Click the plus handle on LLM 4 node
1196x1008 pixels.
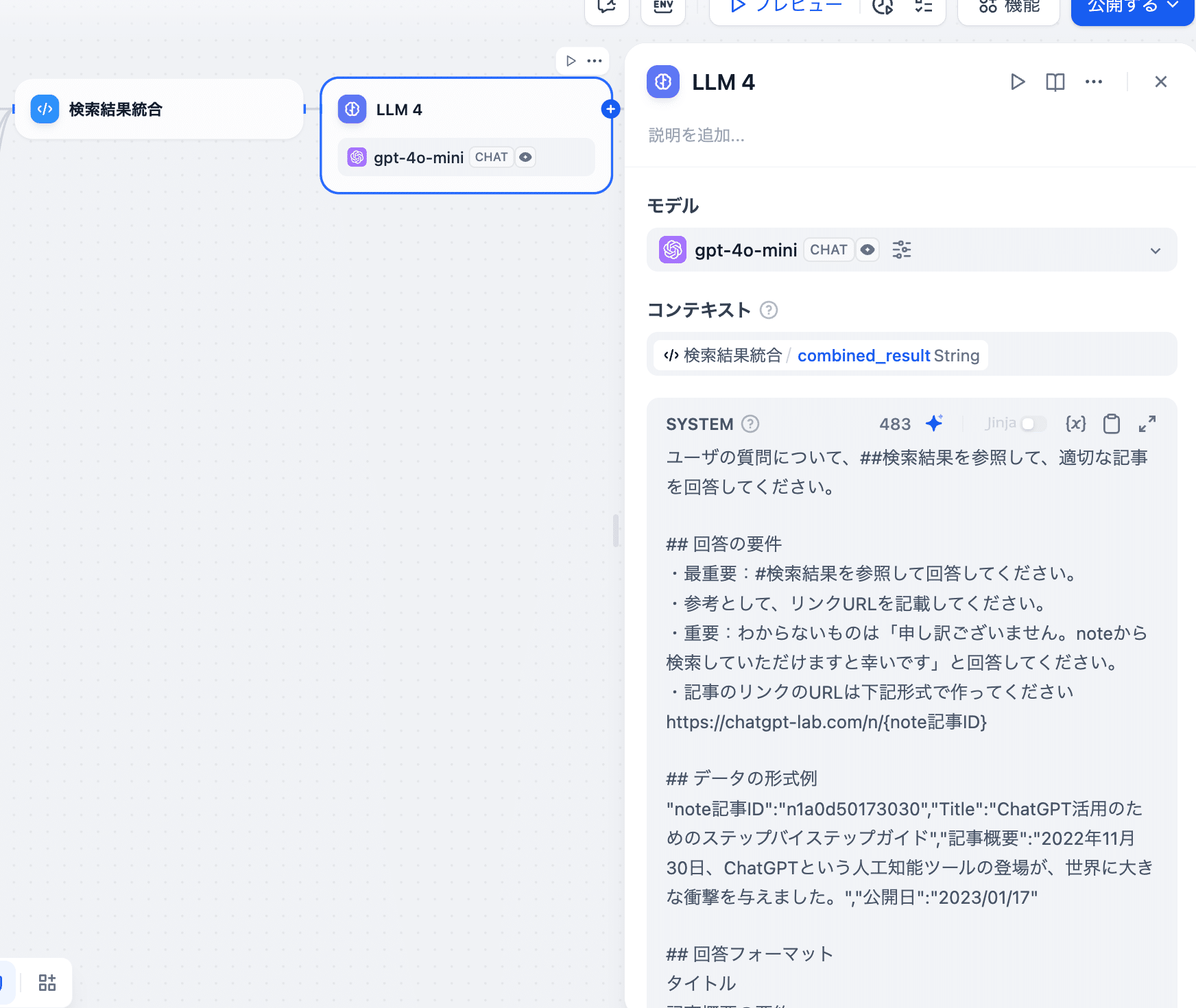coord(610,109)
